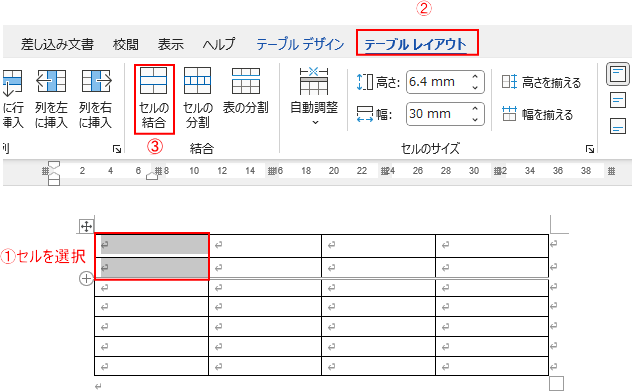Viewport: 632px width, 391px height.
Task: Open the 自動調整 (AutoFit) dropdown
Action: pos(314,97)
